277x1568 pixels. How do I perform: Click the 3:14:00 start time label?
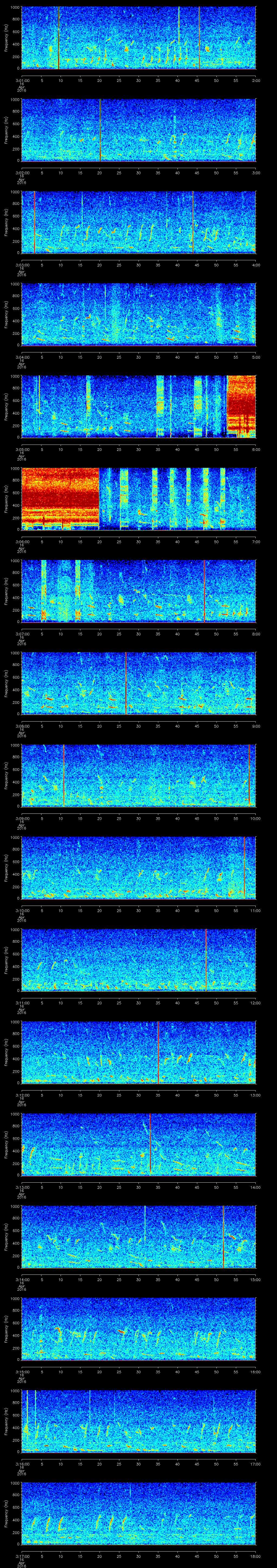click(22, 1279)
